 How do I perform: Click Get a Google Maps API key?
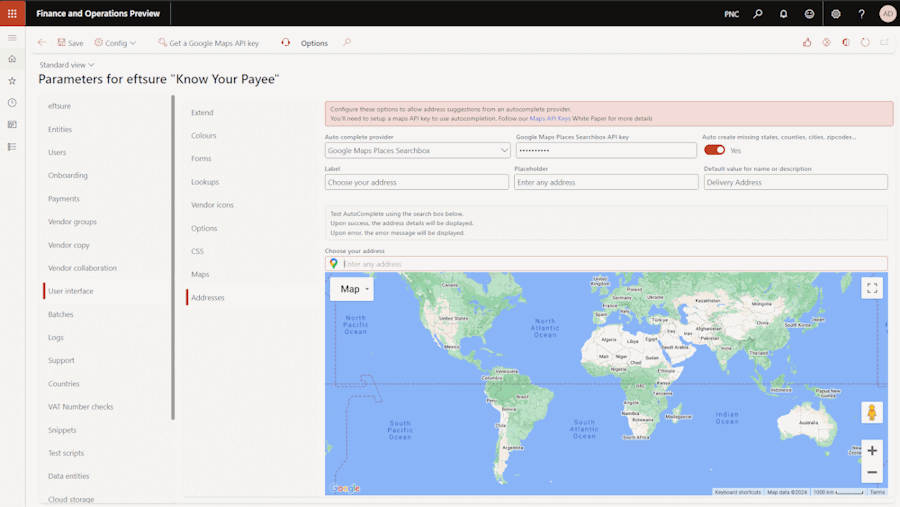208,43
